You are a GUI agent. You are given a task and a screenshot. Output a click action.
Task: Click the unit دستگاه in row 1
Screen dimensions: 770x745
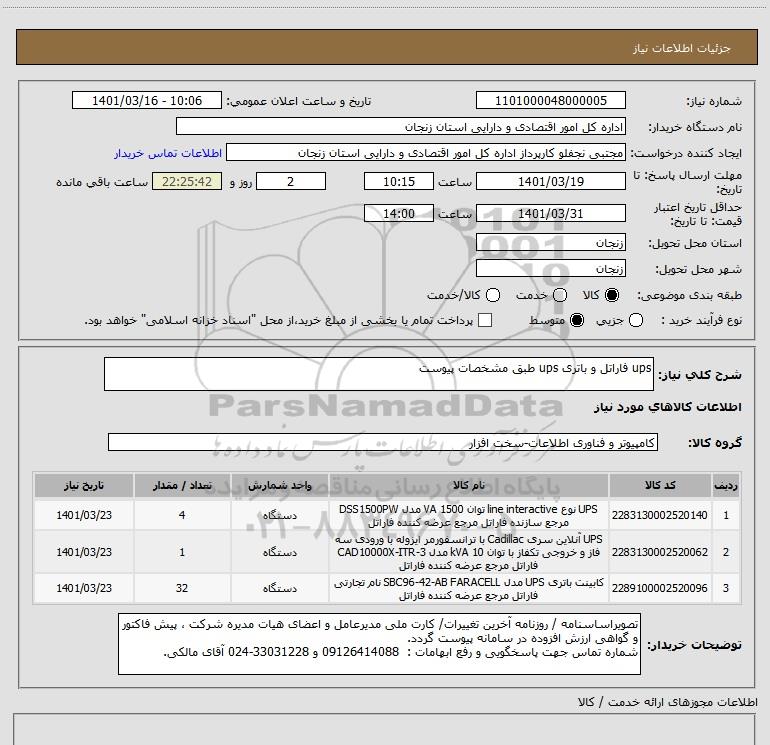tap(279, 516)
